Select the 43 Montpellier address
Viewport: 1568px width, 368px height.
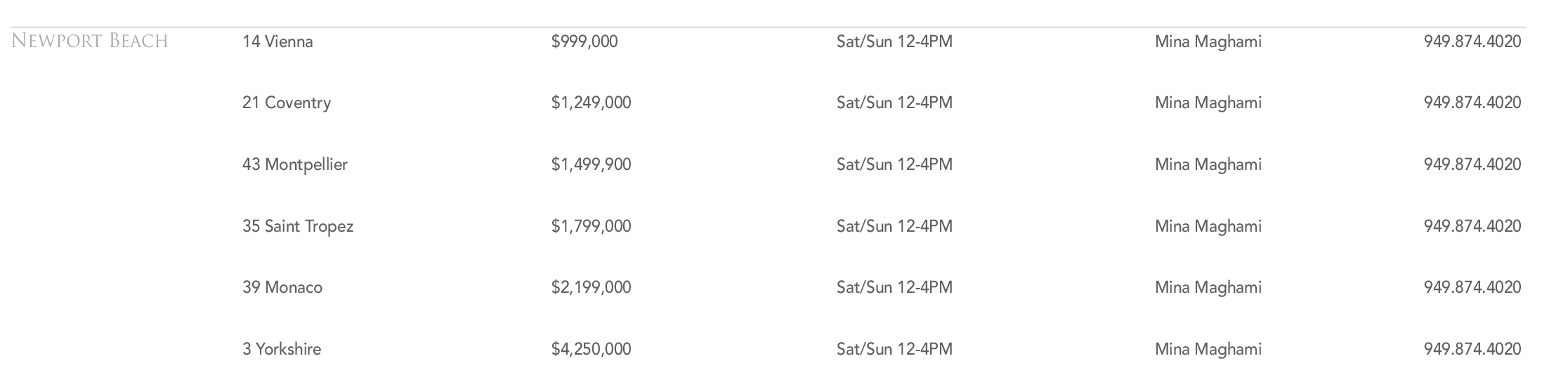coord(295,164)
